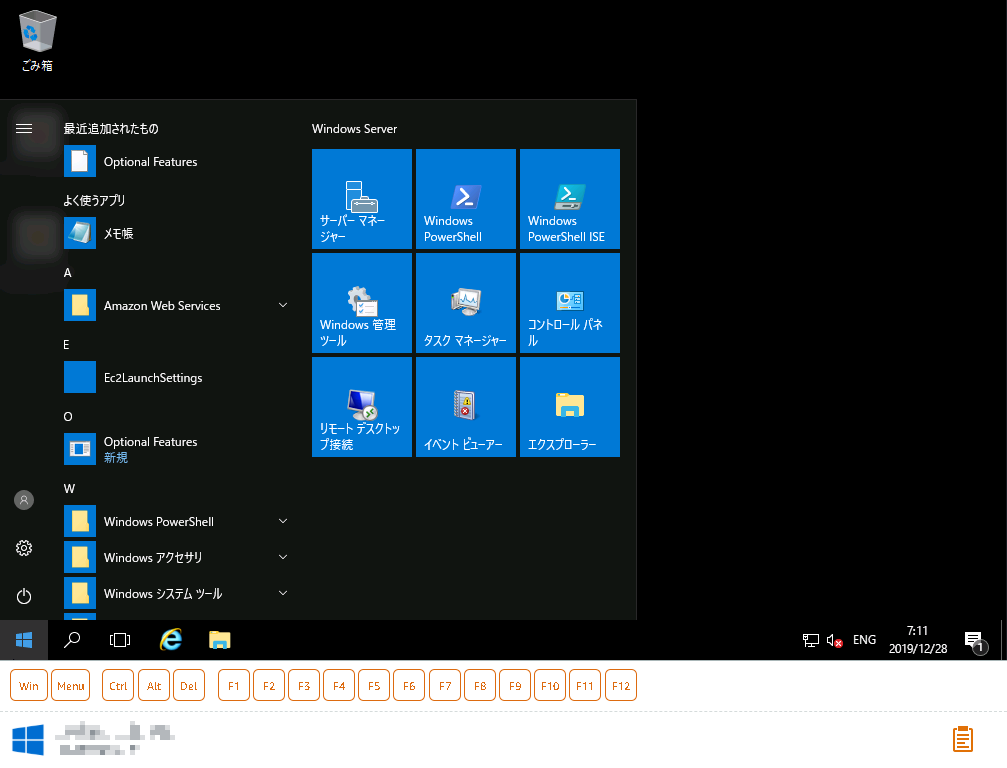Screen dimensions: 1007x768
Task: Expand the Start menu hamburger navigation
Action: (24, 128)
